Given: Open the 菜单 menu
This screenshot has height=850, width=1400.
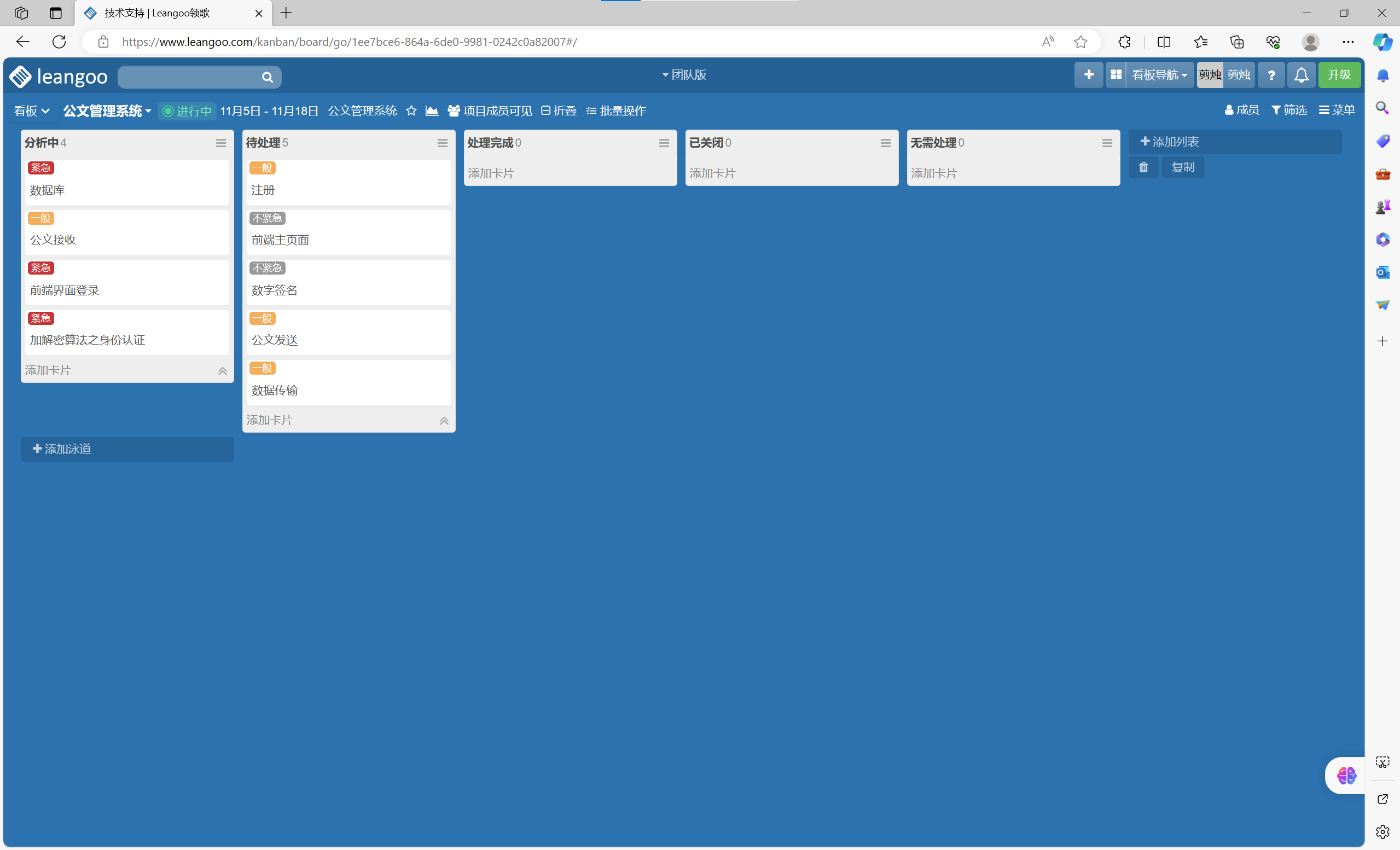Looking at the screenshot, I should (x=1337, y=109).
